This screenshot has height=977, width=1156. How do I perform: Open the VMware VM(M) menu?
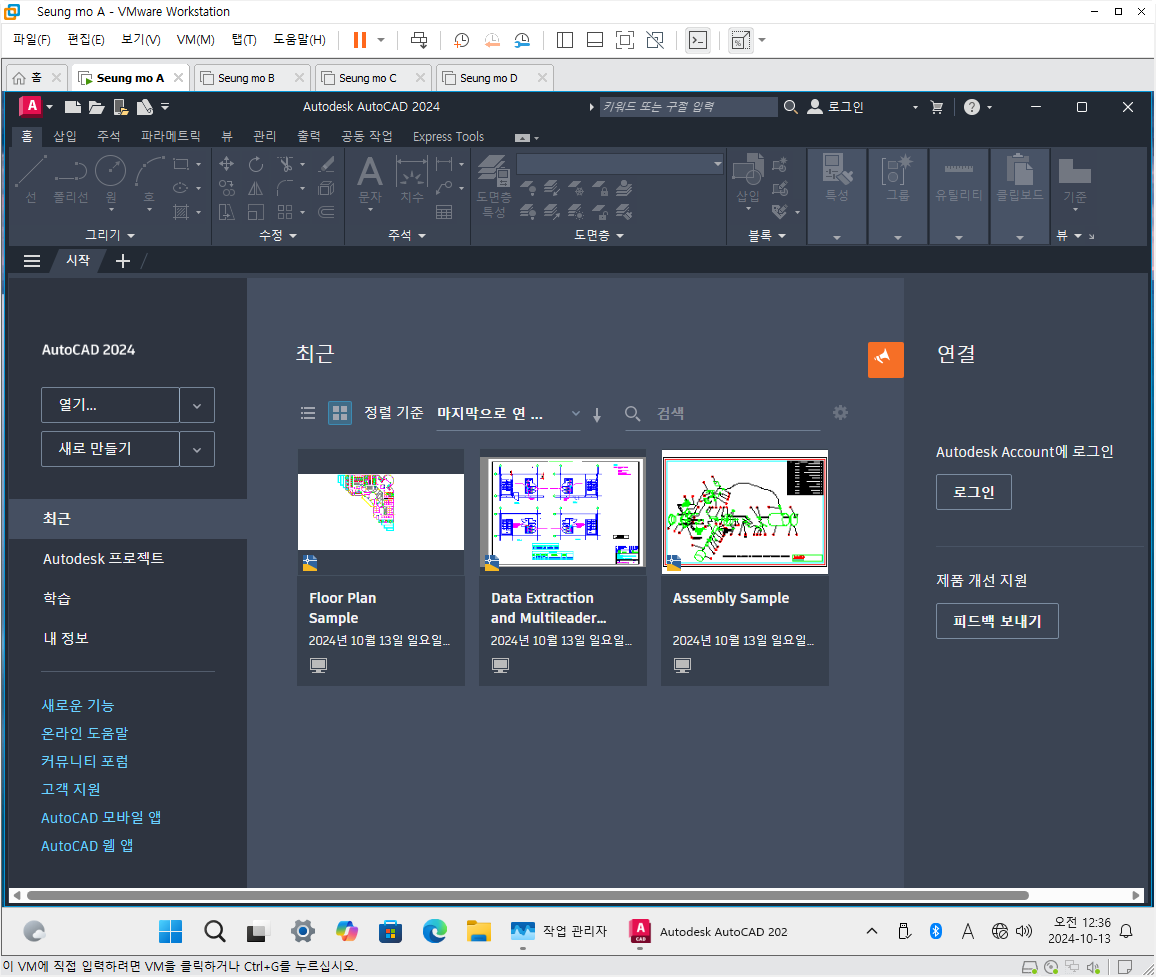[195, 40]
